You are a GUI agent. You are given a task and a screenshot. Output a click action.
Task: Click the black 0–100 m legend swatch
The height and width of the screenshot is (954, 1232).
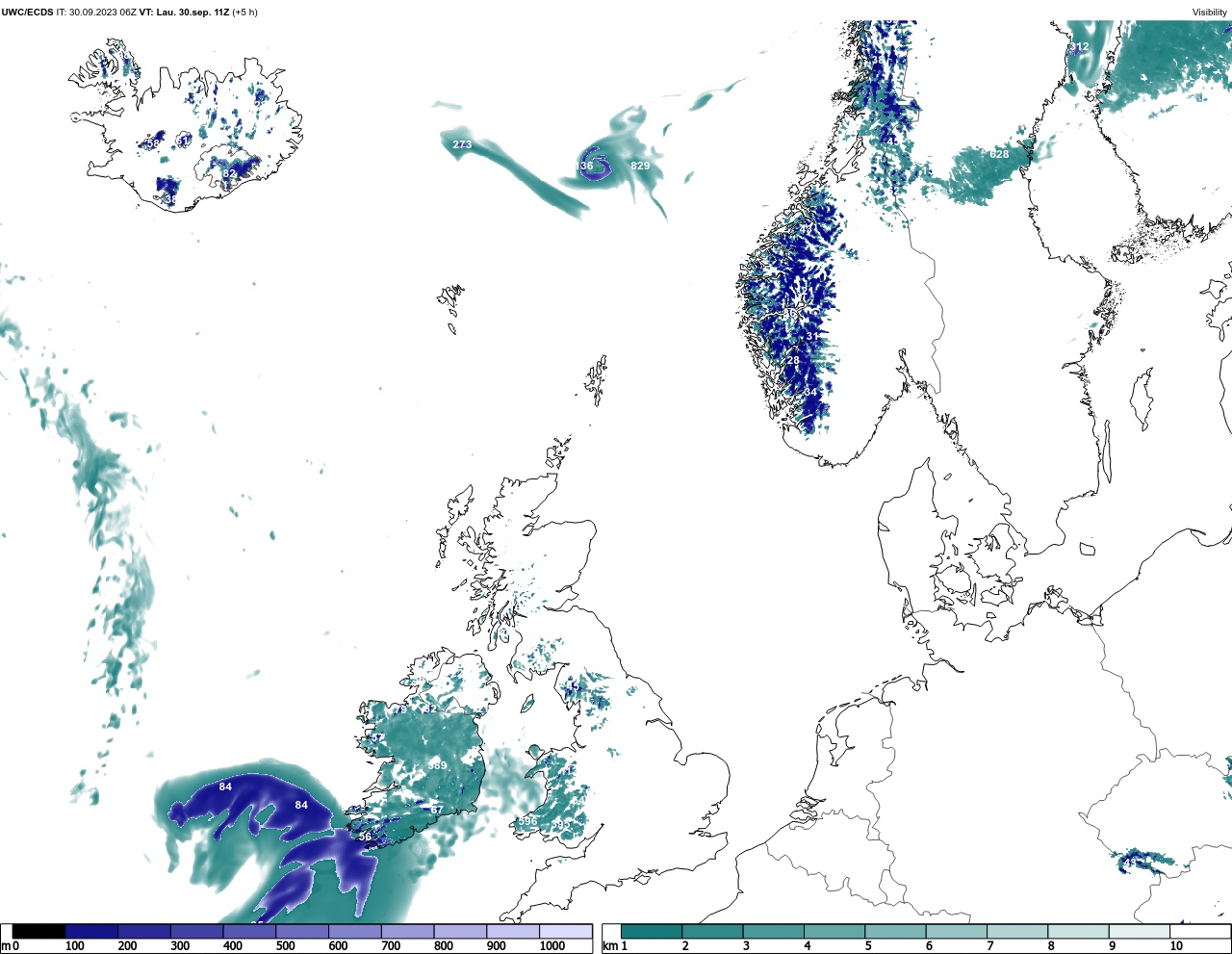pyautogui.click(x=39, y=932)
